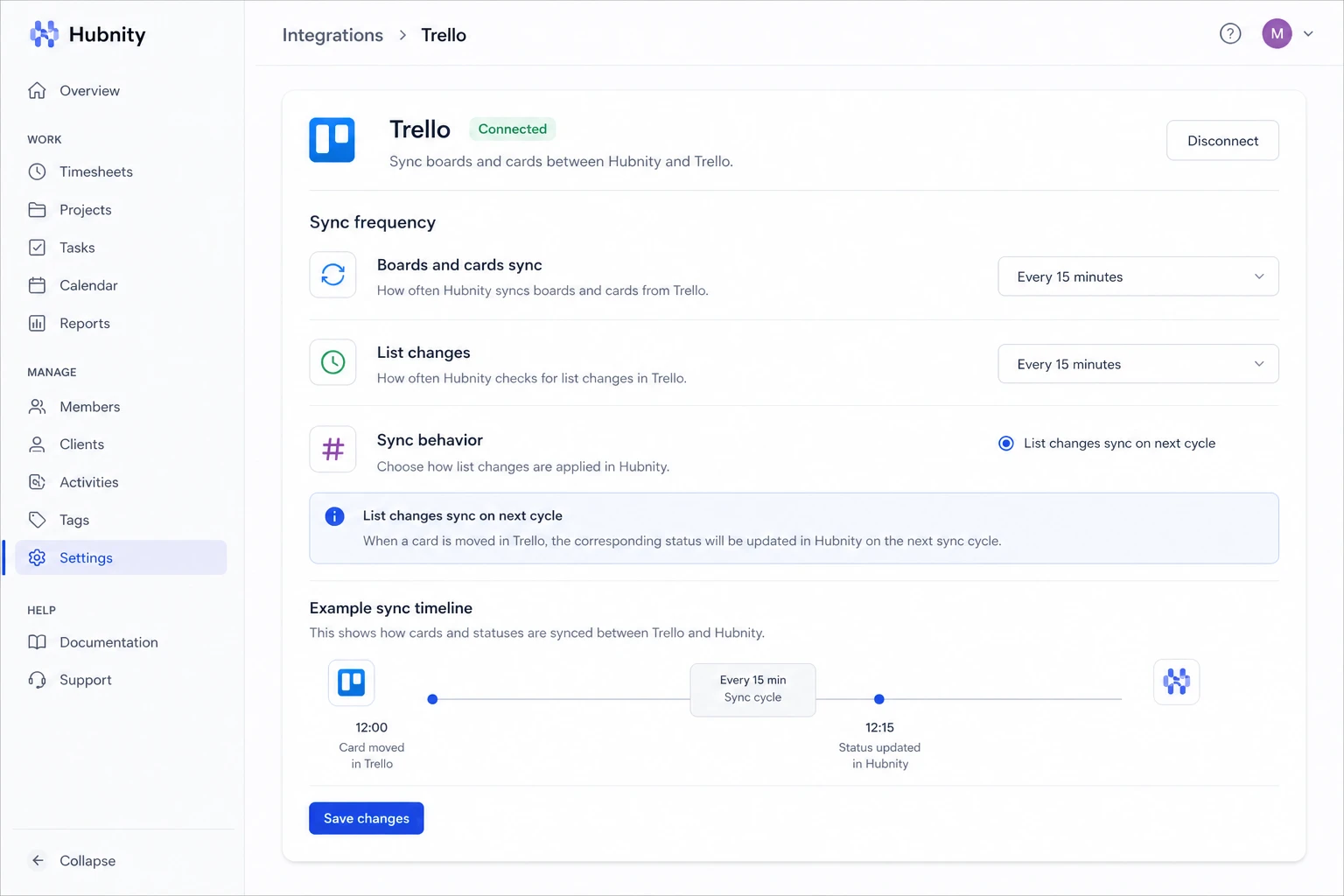Select Settings in the sidebar
The height and width of the screenshot is (896, 1344).
[120, 557]
